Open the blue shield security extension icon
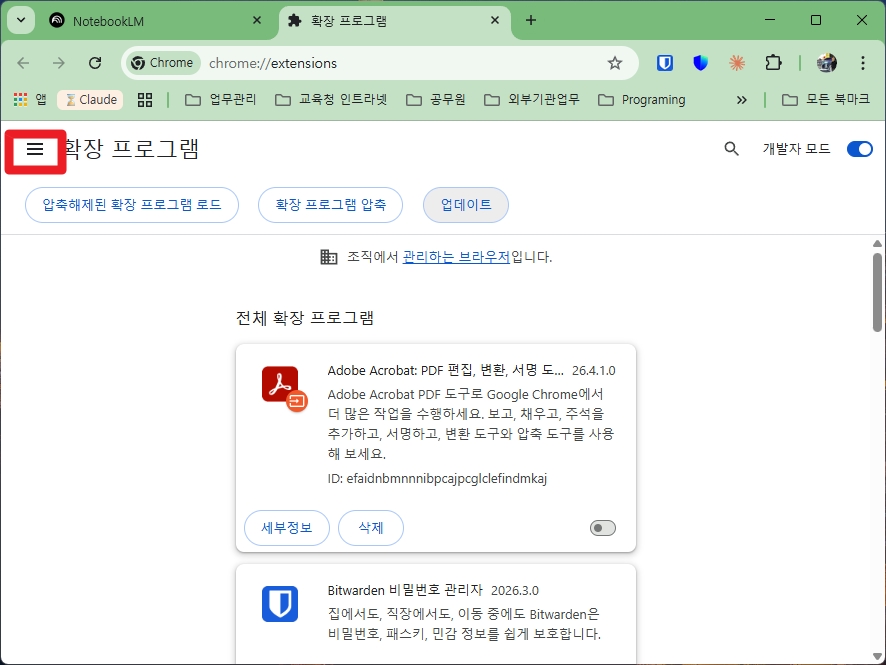The height and width of the screenshot is (665, 886). pos(700,62)
